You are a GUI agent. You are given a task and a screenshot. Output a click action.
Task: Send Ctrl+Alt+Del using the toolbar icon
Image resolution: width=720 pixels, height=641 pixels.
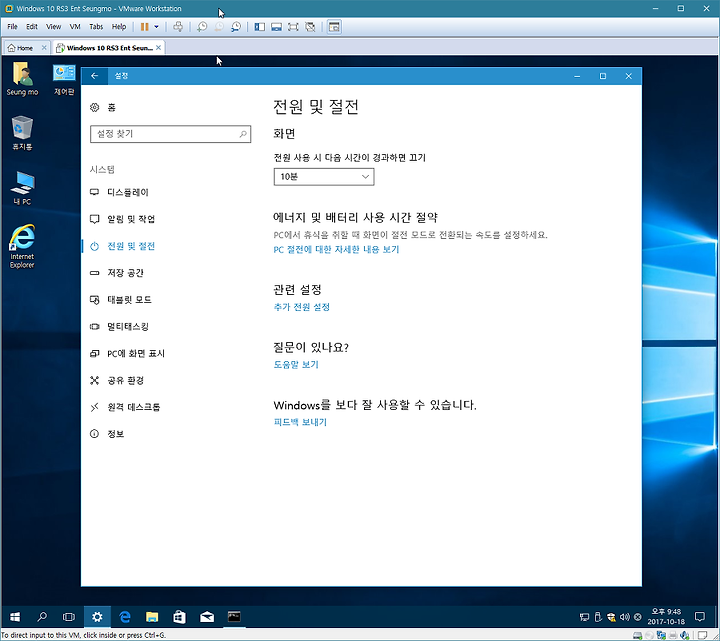pyautogui.click(x=178, y=27)
